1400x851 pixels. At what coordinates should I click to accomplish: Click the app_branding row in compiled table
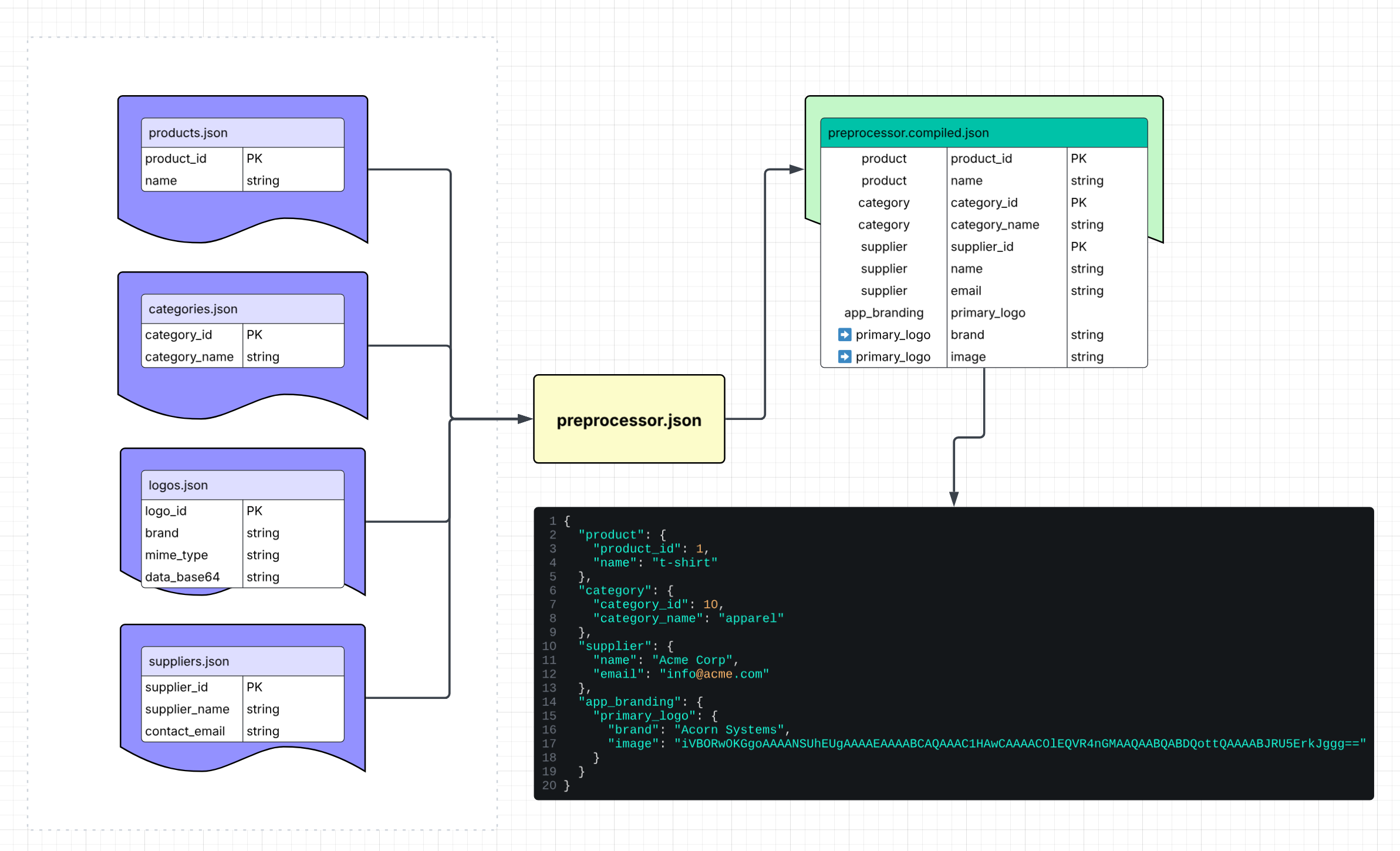(883, 312)
